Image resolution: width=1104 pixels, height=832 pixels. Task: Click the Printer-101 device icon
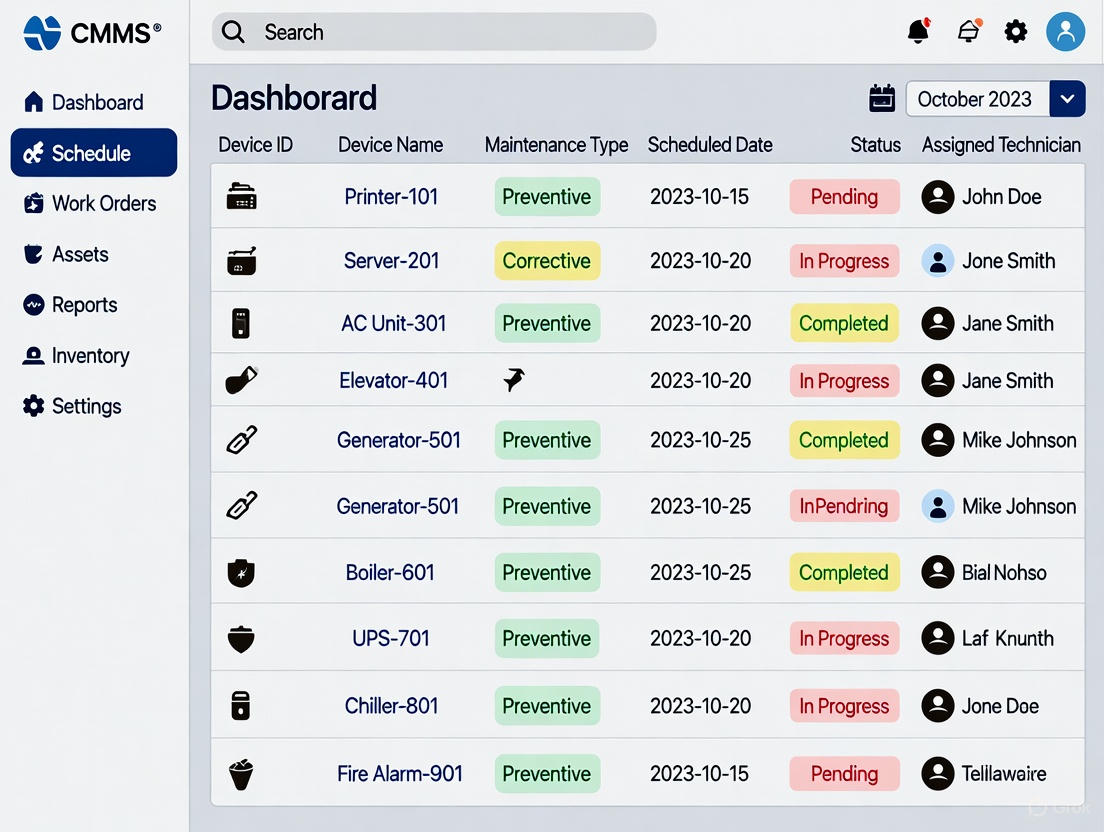click(x=241, y=197)
